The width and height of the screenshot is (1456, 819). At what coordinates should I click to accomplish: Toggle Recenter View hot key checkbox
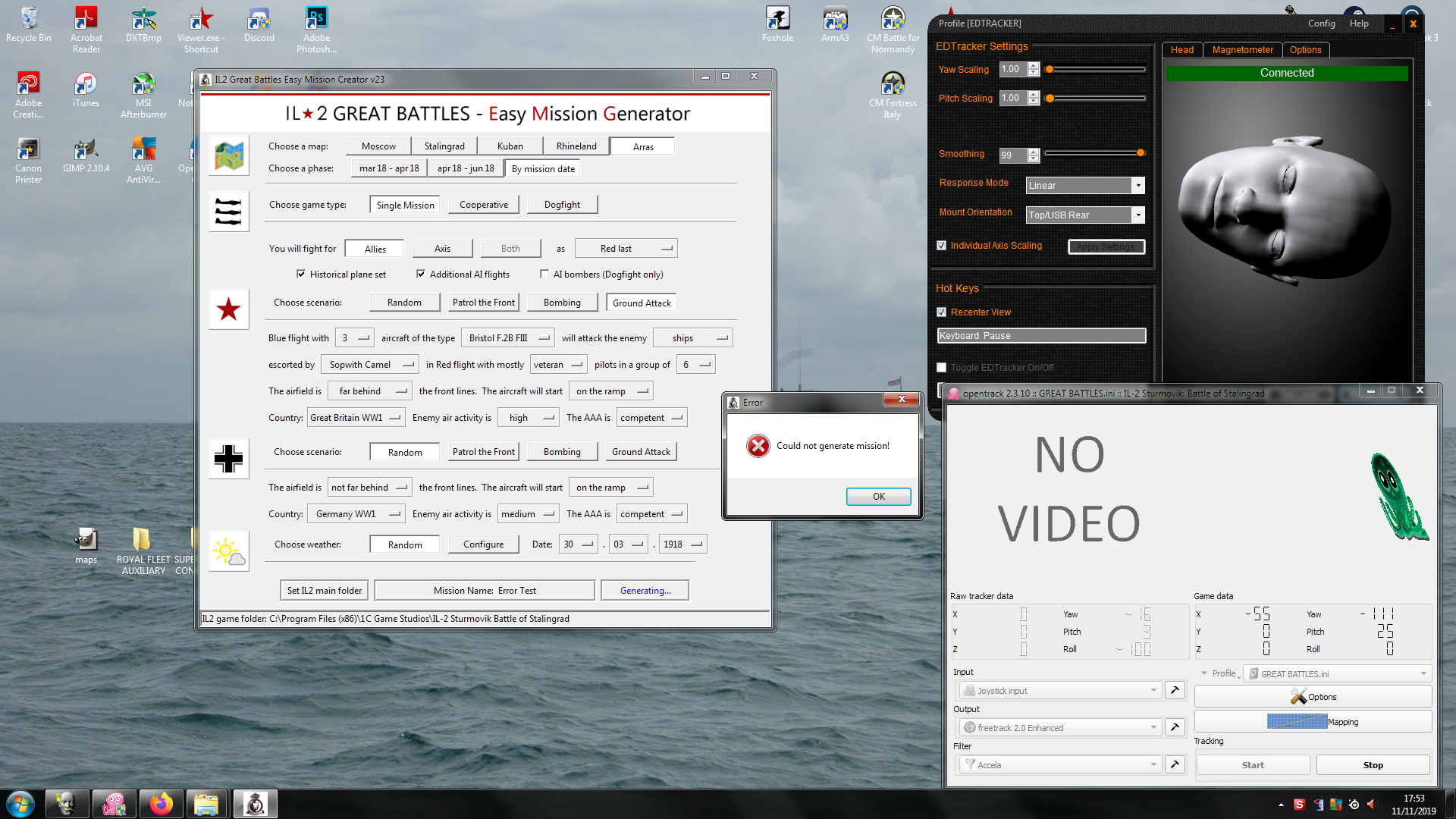tap(941, 312)
